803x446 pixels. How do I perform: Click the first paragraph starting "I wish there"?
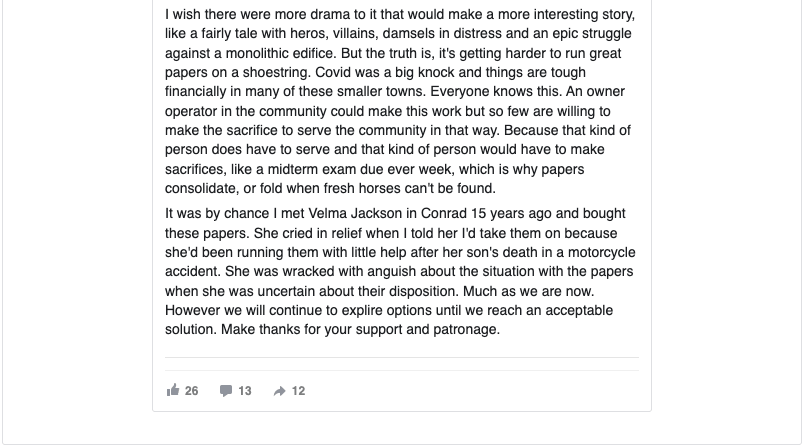[400, 102]
